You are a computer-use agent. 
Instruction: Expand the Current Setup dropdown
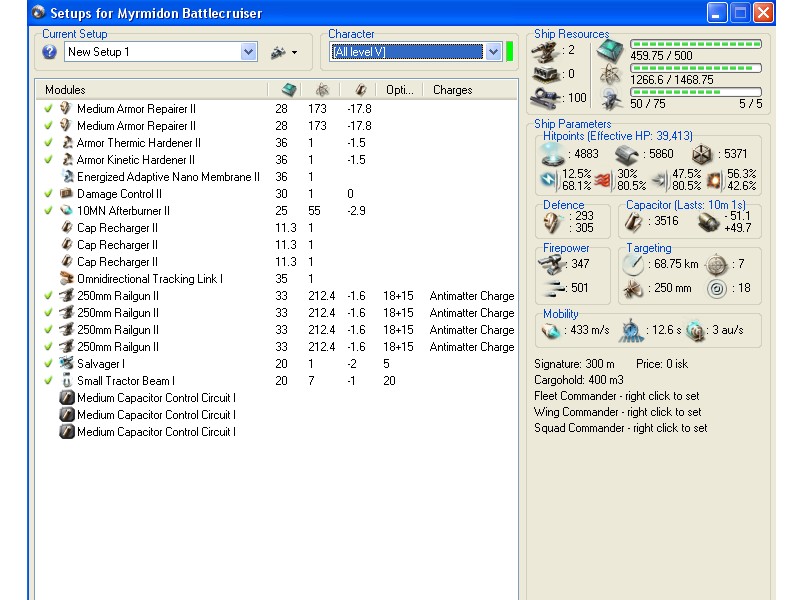(x=249, y=52)
